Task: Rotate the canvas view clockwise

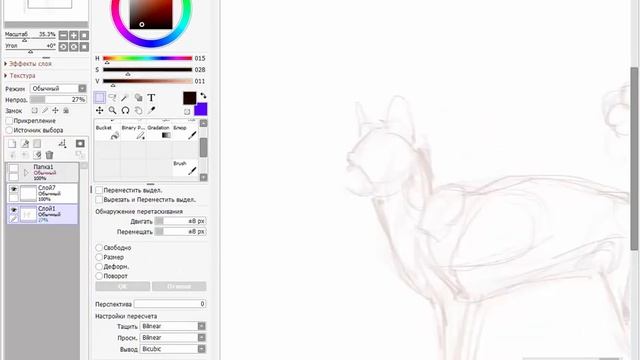Action: pos(73,47)
